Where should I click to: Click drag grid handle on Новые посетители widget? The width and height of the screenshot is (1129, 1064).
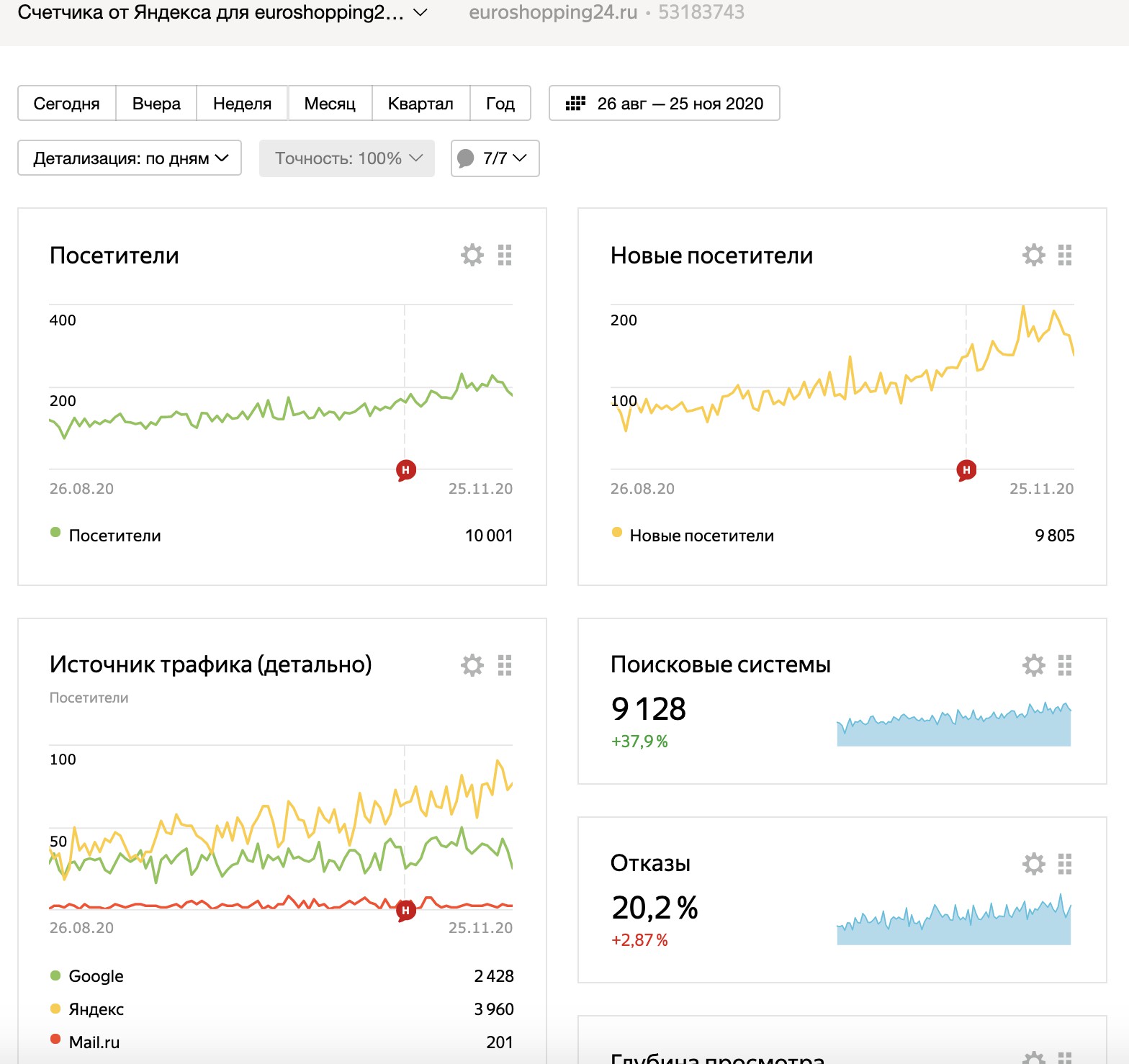pyautogui.click(x=1065, y=255)
